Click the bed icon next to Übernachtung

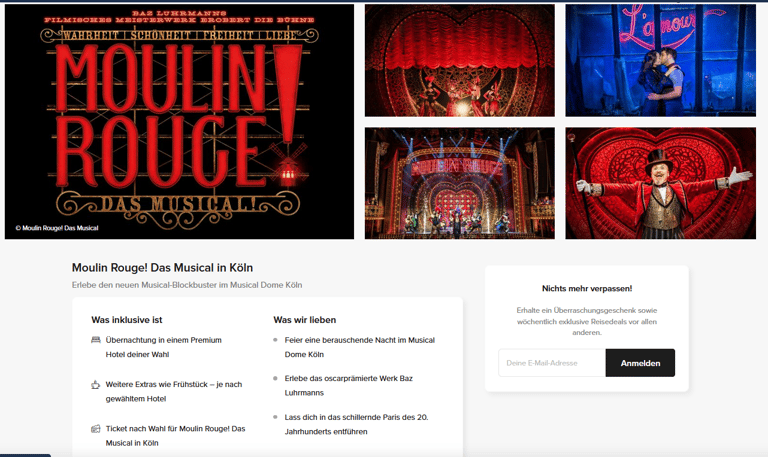click(96, 340)
